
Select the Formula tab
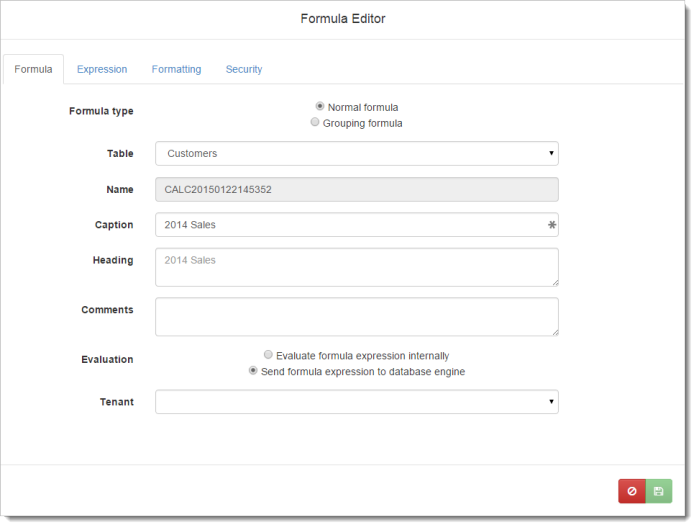point(33,69)
